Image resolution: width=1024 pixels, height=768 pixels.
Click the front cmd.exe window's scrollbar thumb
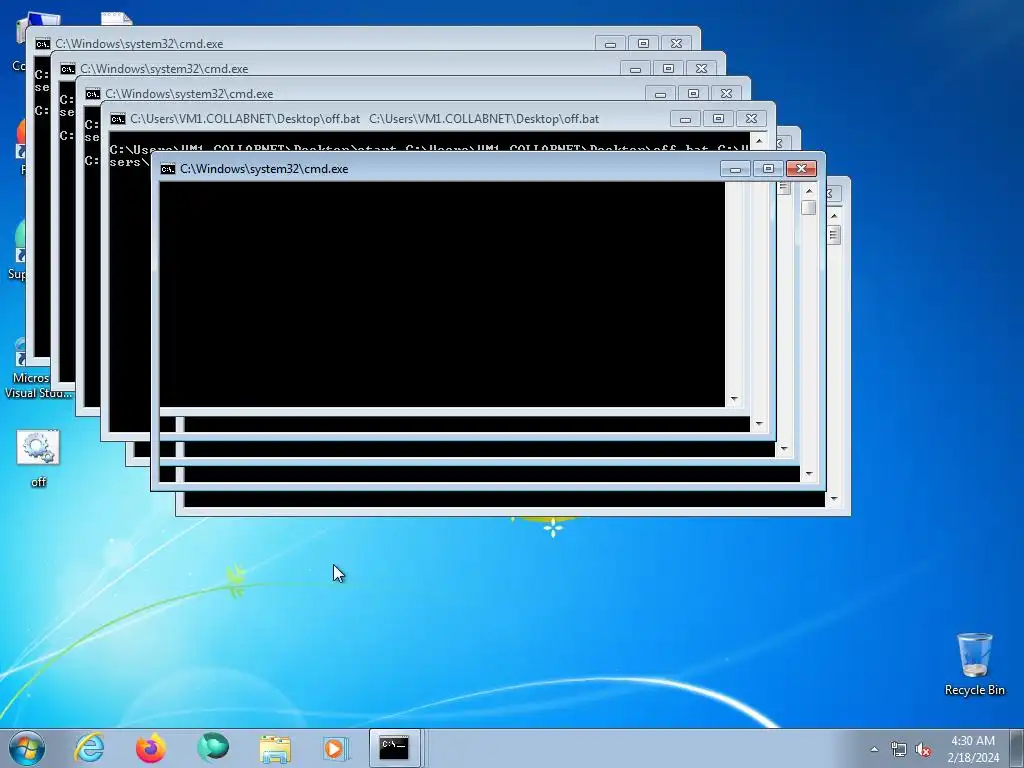point(809,208)
